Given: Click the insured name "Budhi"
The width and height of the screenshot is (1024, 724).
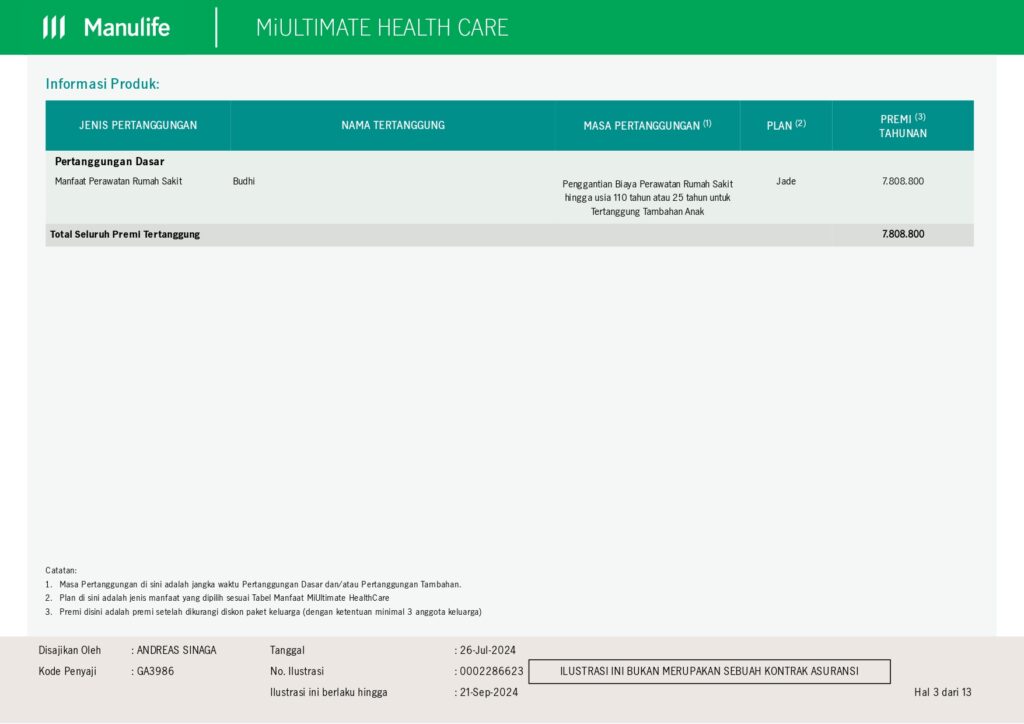Looking at the screenshot, I should click(x=244, y=181).
